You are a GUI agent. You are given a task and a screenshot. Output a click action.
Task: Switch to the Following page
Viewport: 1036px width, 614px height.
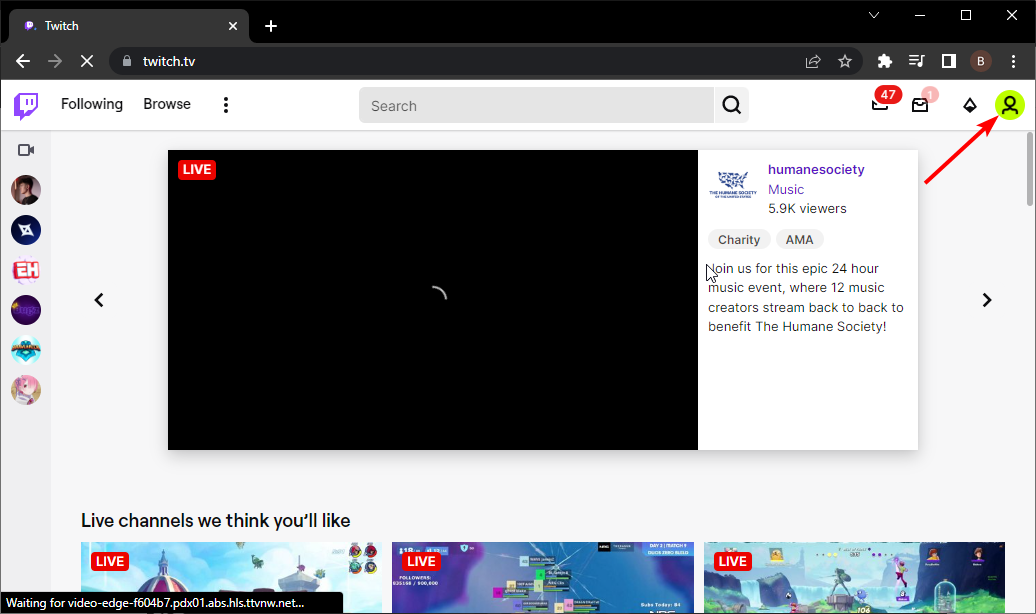pos(92,104)
